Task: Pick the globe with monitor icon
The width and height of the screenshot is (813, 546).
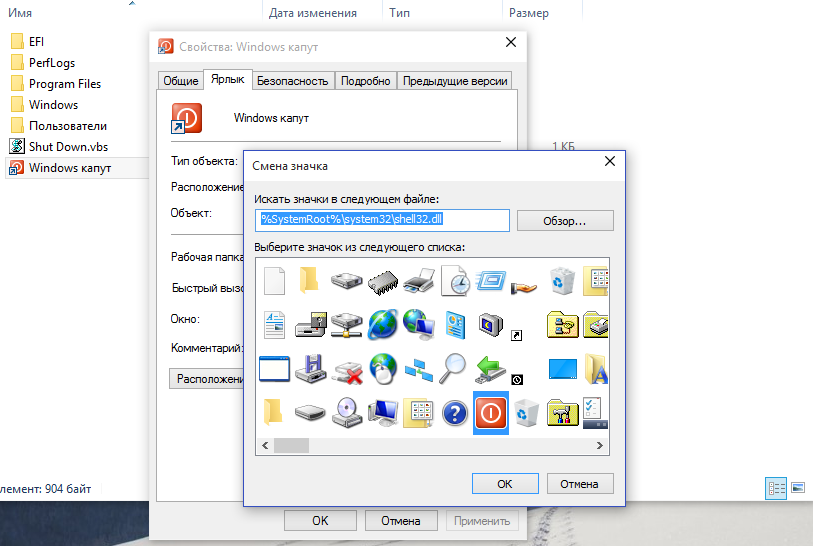Action: click(x=418, y=325)
